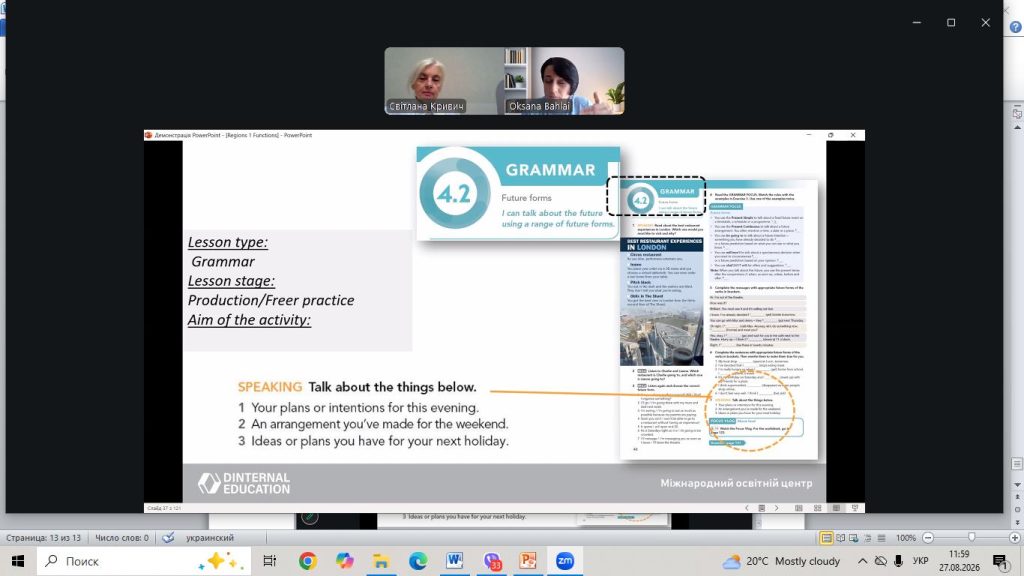
Task: Toggle Word print layout view button
Action: coord(826,538)
